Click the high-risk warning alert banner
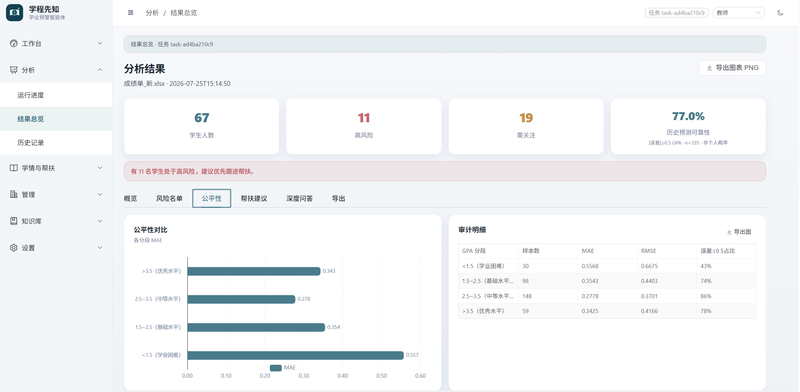The image size is (800, 392). point(445,172)
